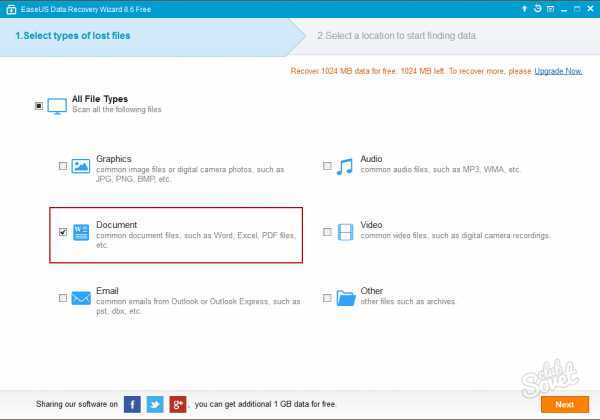The width and height of the screenshot is (600, 420).
Task: Uncheck the Document checkbox
Action: (x=63, y=232)
